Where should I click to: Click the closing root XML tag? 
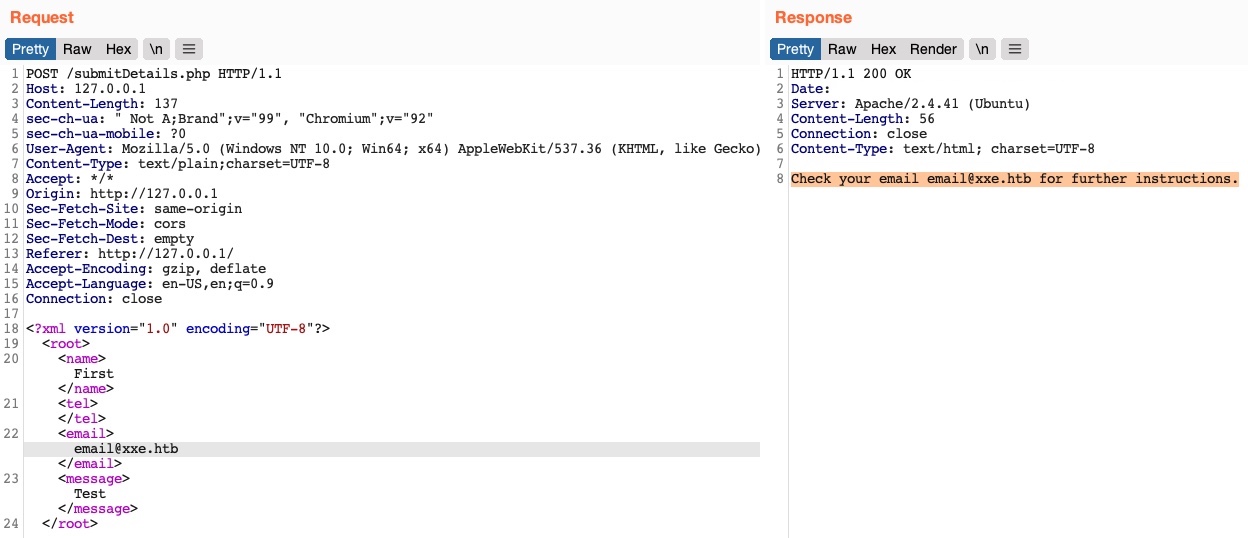coord(70,524)
